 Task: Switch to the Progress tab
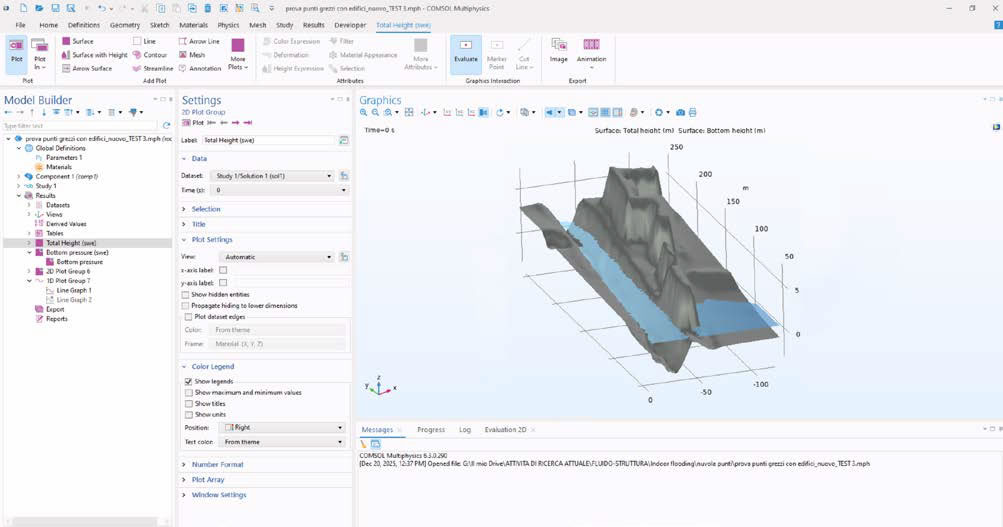click(431, 430)
